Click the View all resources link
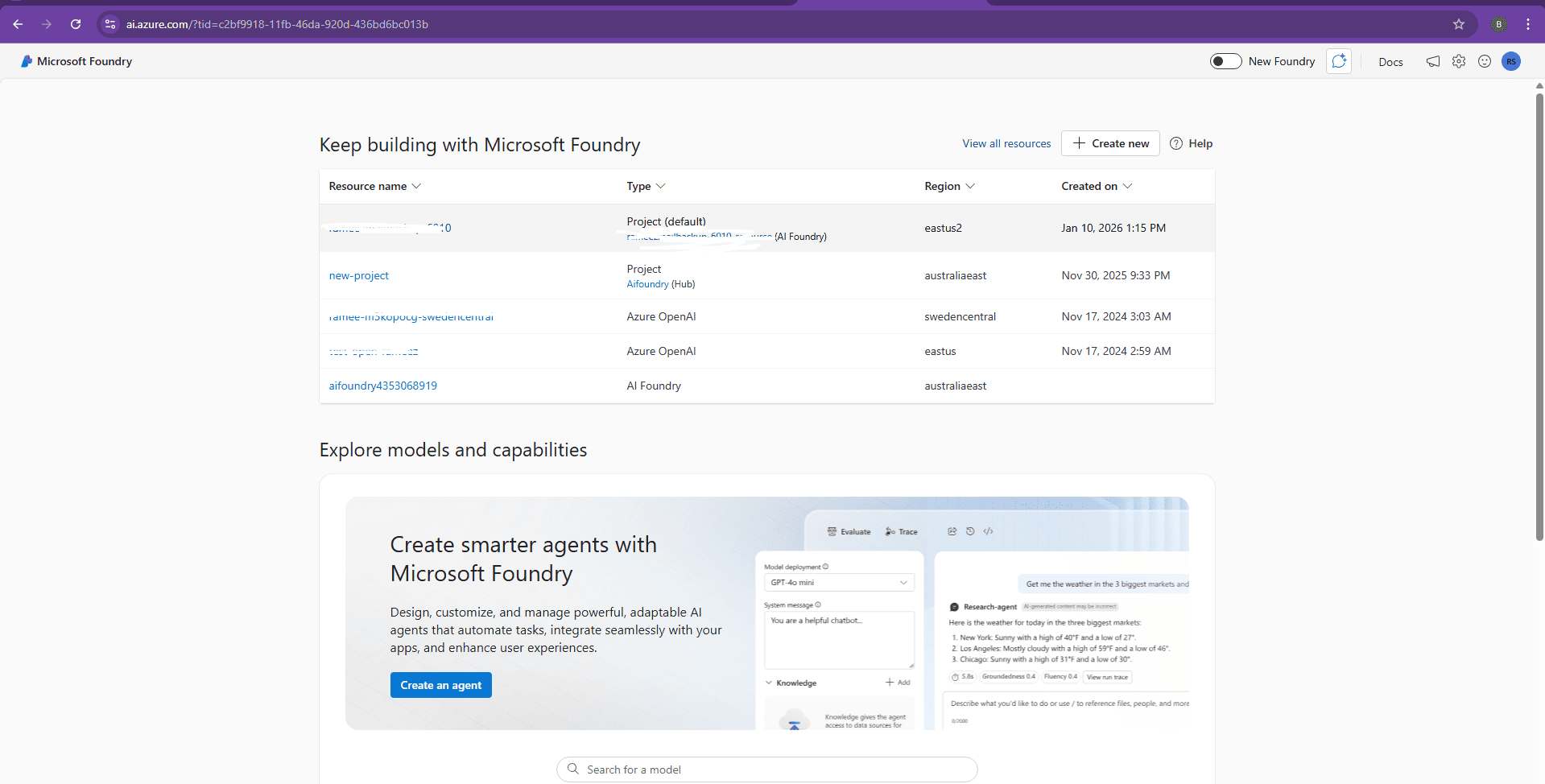 [1006, 143]
